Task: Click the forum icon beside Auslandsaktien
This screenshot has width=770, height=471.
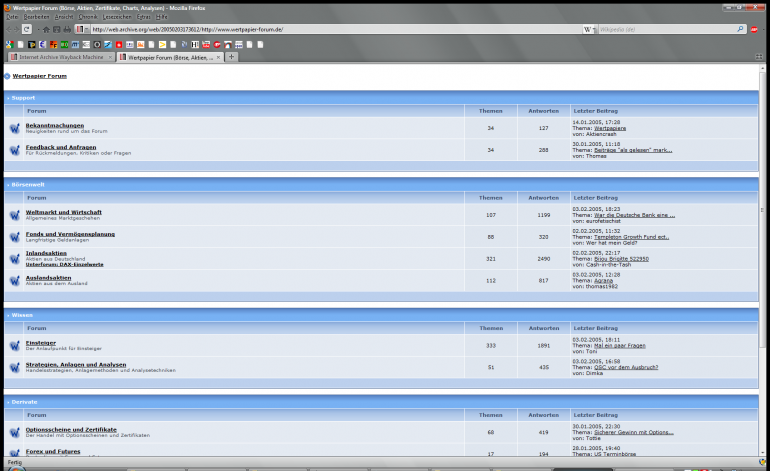Action: coord(15,280)
